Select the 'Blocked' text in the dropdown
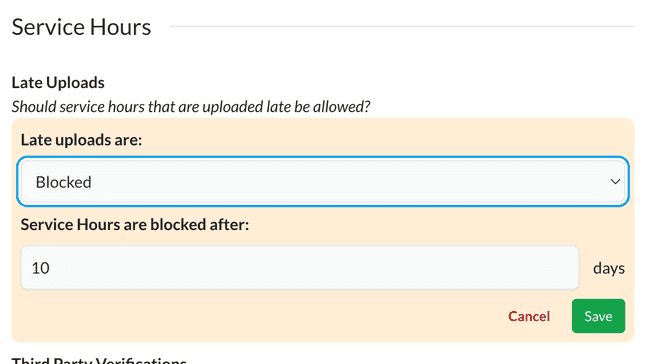This screenshot has width=655, height=364. 63,182
